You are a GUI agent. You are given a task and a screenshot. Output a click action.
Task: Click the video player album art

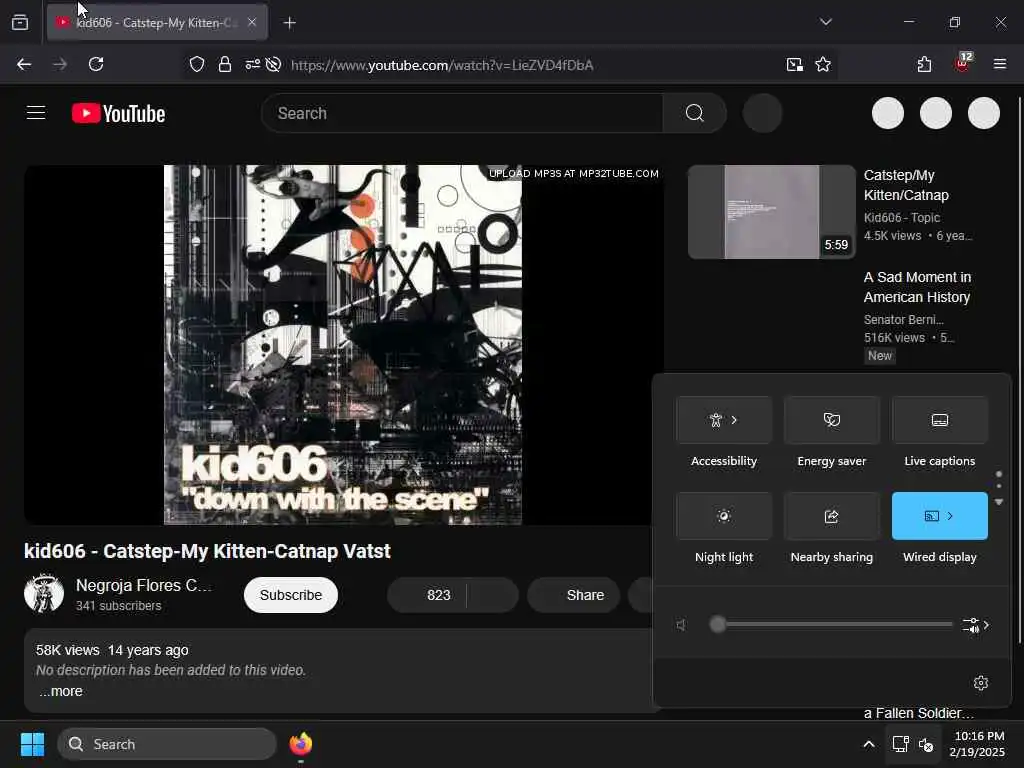(343, 344)
